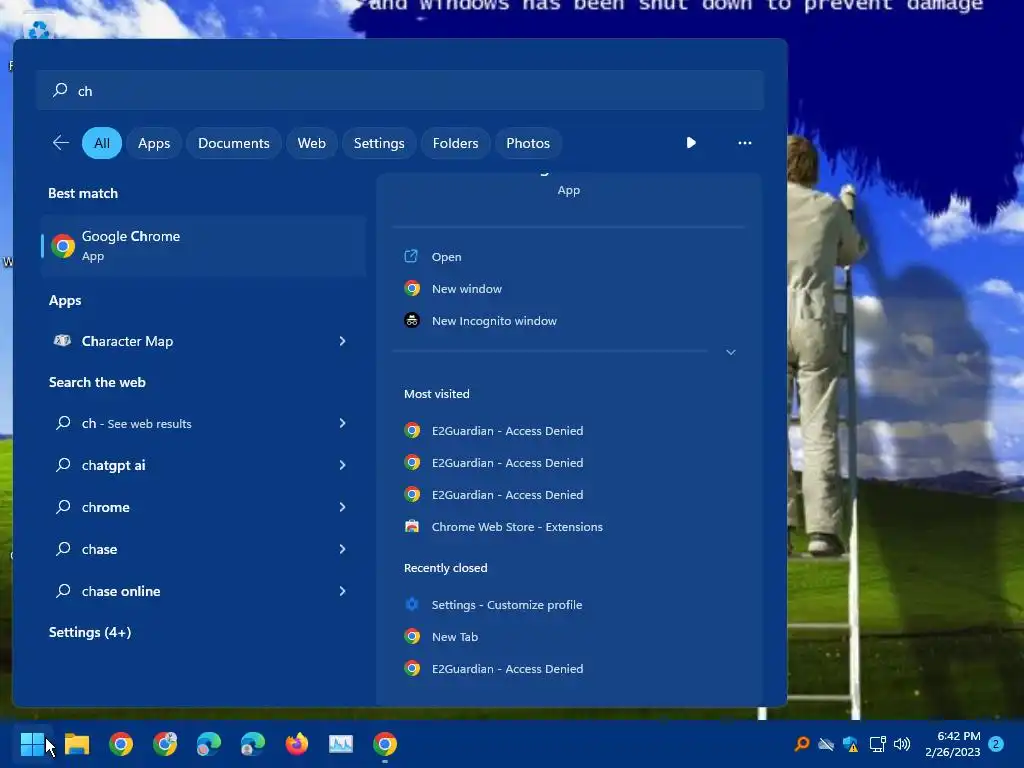The height and width of the screenshot is (768, 1024).
Task: Switch to the Web filter
Action: (x=312, y=143)
